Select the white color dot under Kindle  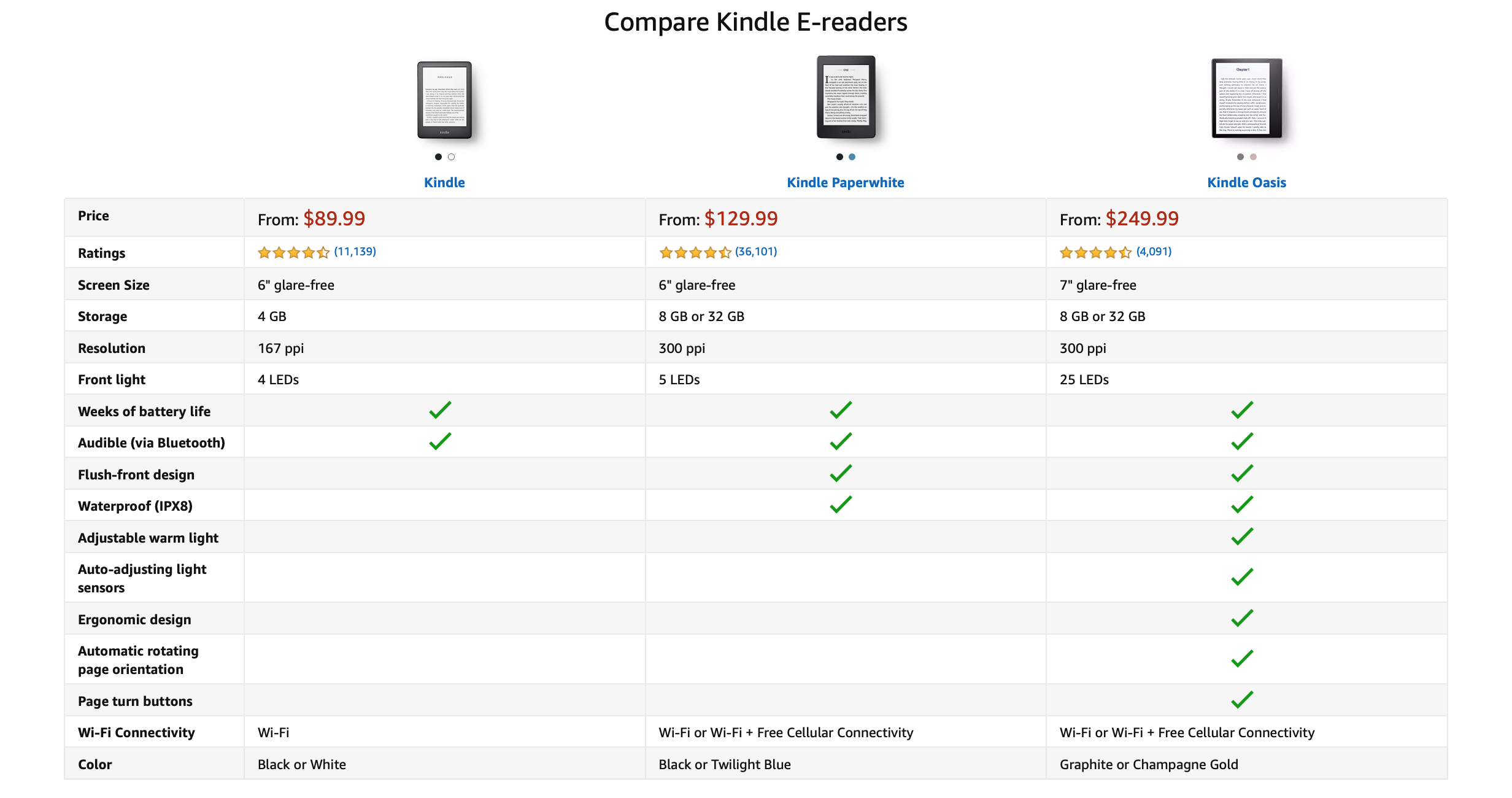[451, 157]
